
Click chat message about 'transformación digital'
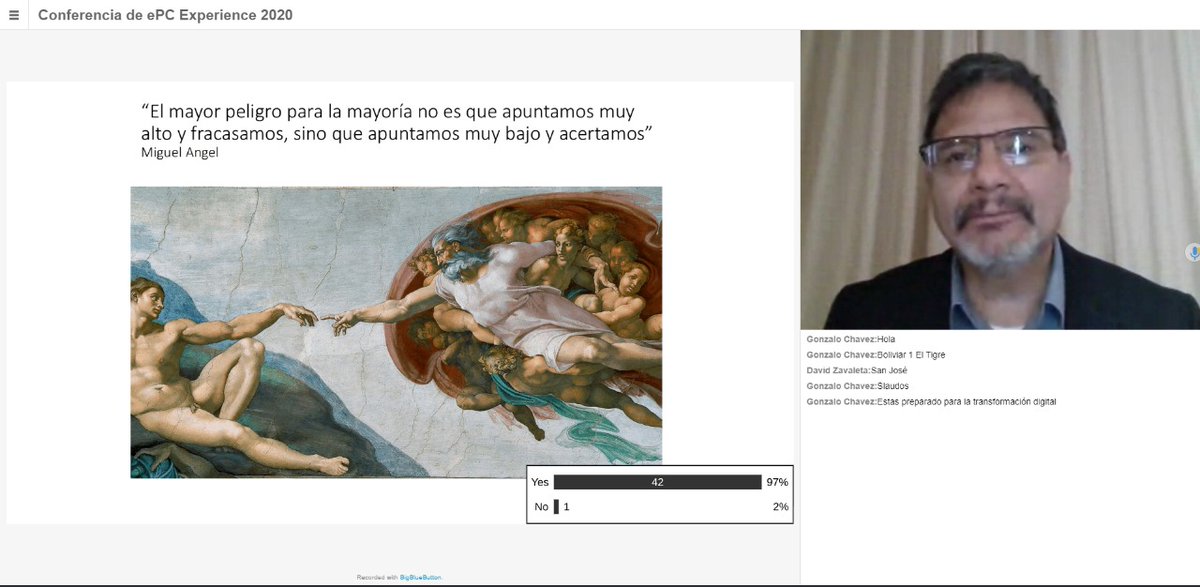[x=931, y=402]
